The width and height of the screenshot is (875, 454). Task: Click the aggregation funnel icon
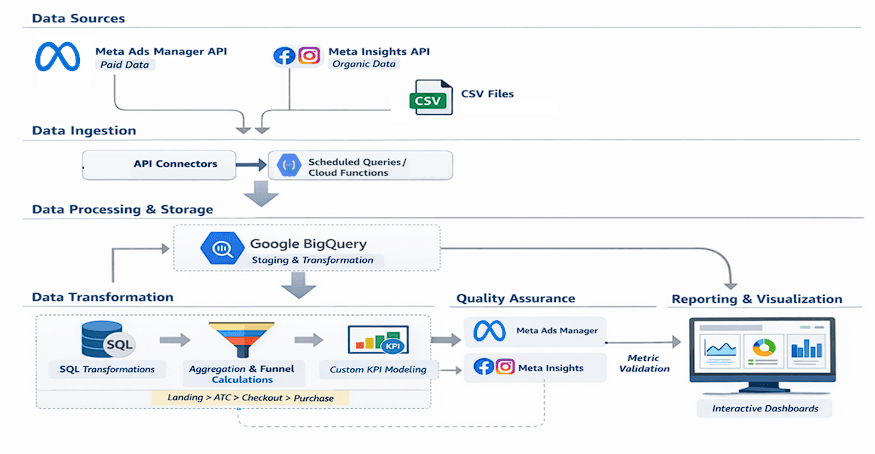click(240, 339)
